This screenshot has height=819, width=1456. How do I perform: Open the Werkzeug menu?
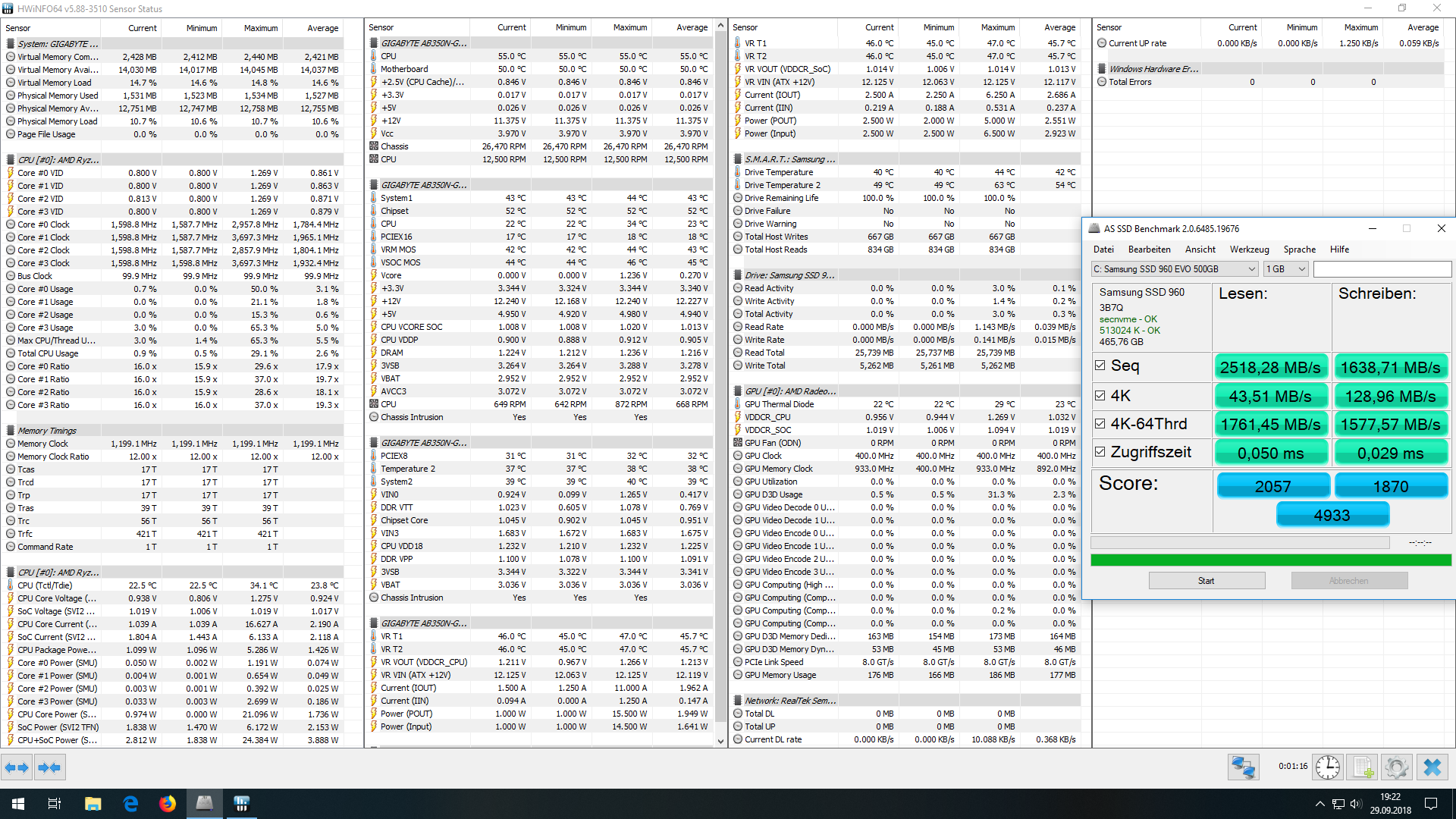pyautogui.click(x=1249, y=249)
